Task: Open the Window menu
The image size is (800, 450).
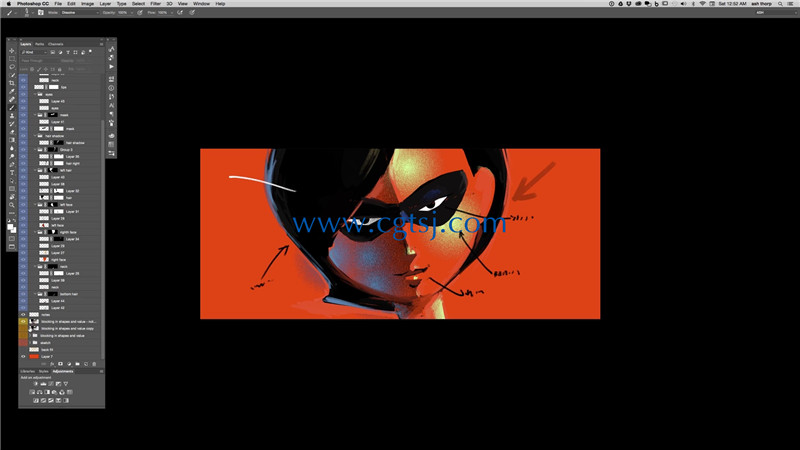Action: (201, 4)
